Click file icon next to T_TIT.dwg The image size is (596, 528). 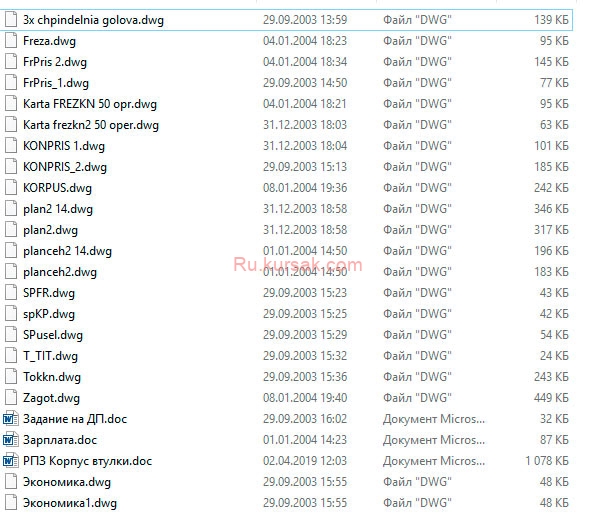tap(11, 355)
